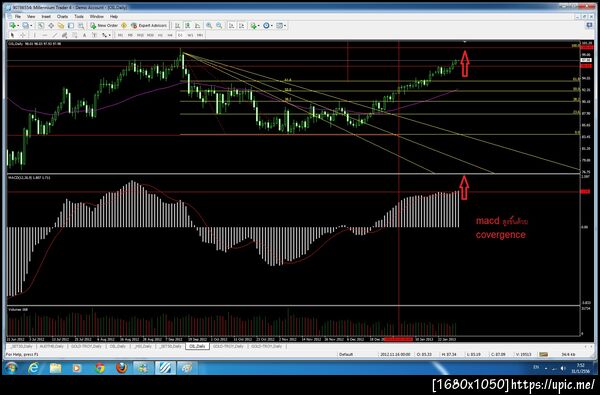This screenshot has height=395, width=600.
Task: Select the horizontal line drawing tool
Action: (x=45, y=35)
